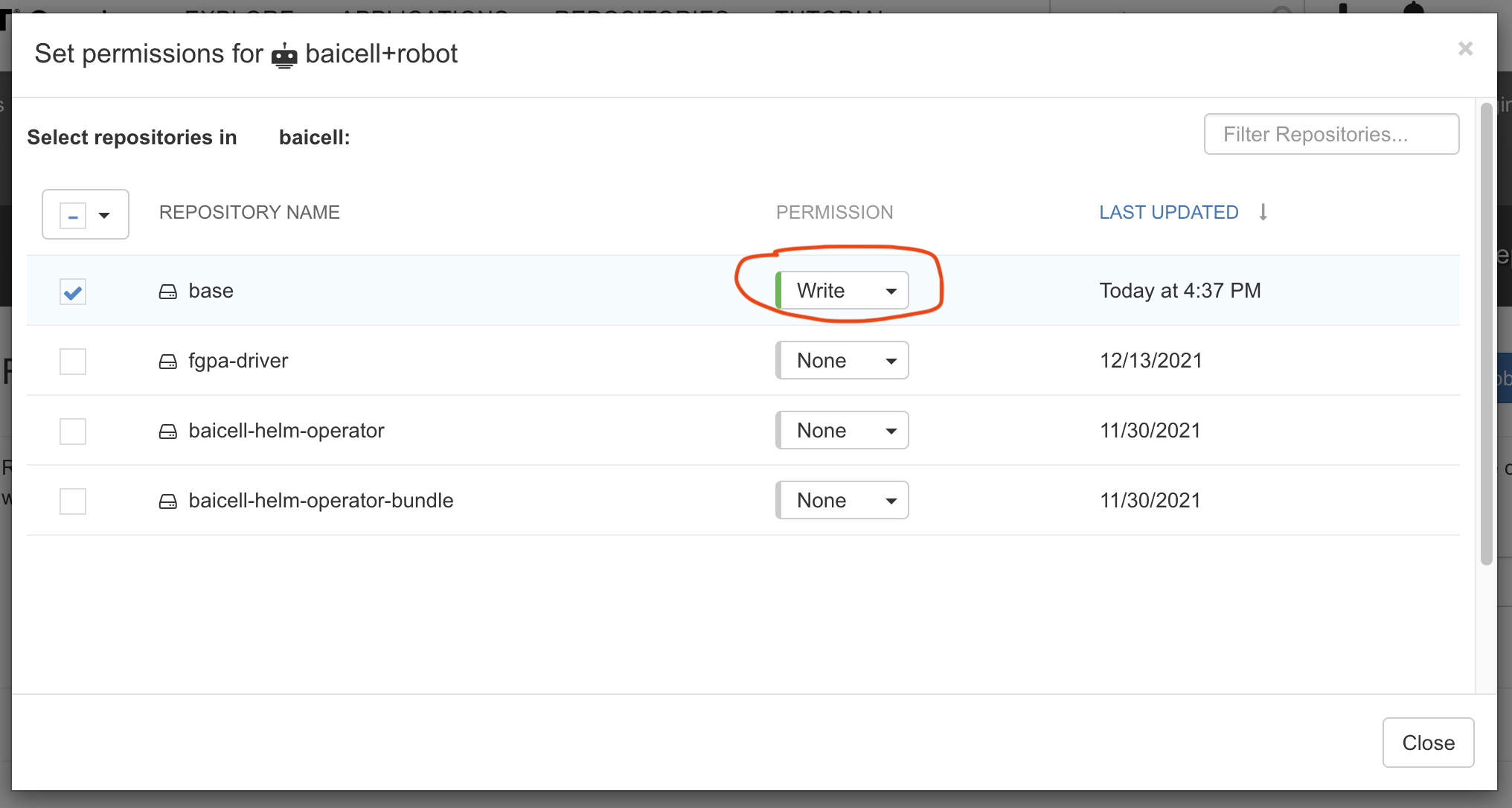The image size is (1512, 808).
Task: Open the fgpa-driver permission dropdown
Action: 842,360
